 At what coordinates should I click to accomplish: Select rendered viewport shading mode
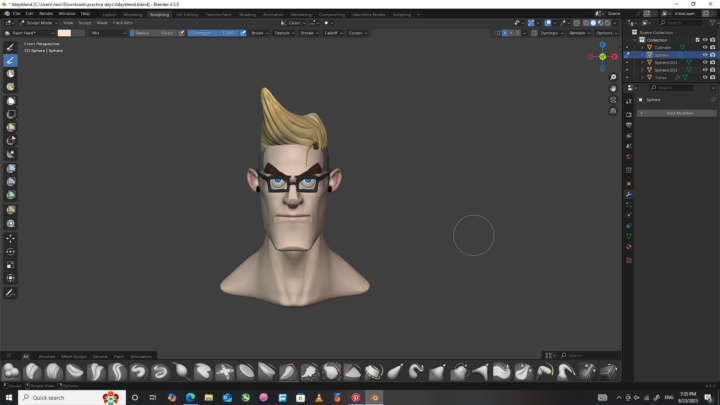coord(608,23)
